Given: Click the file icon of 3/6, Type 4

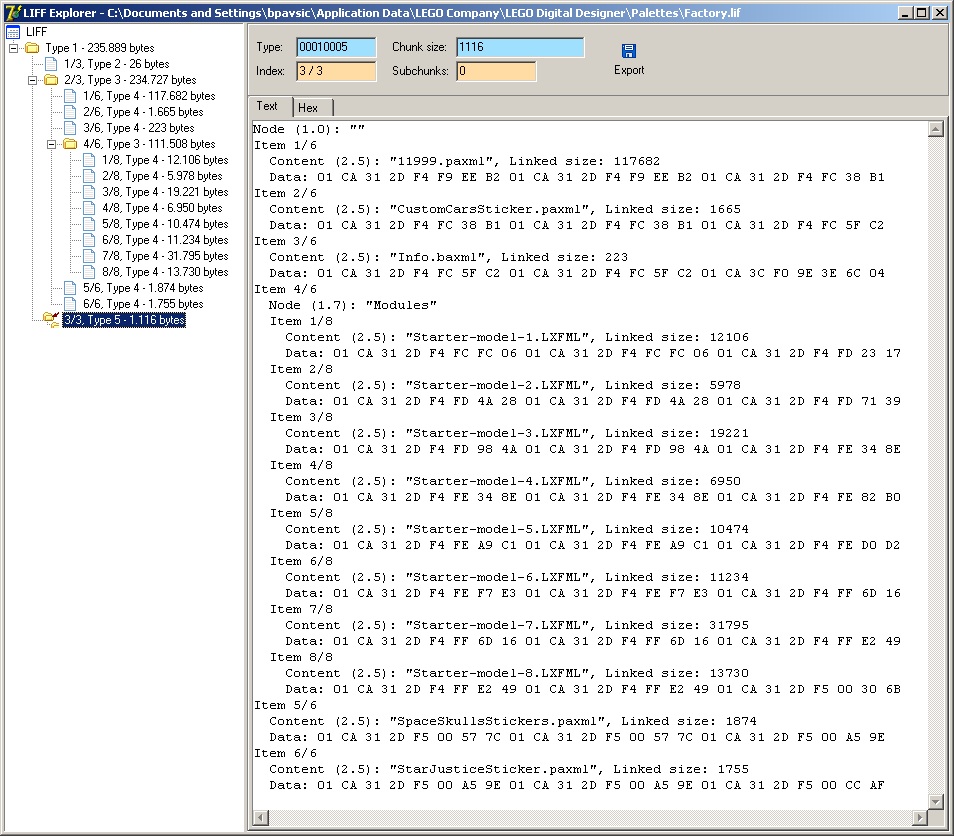Looking at the screenshot, I should tap(71, 128).
